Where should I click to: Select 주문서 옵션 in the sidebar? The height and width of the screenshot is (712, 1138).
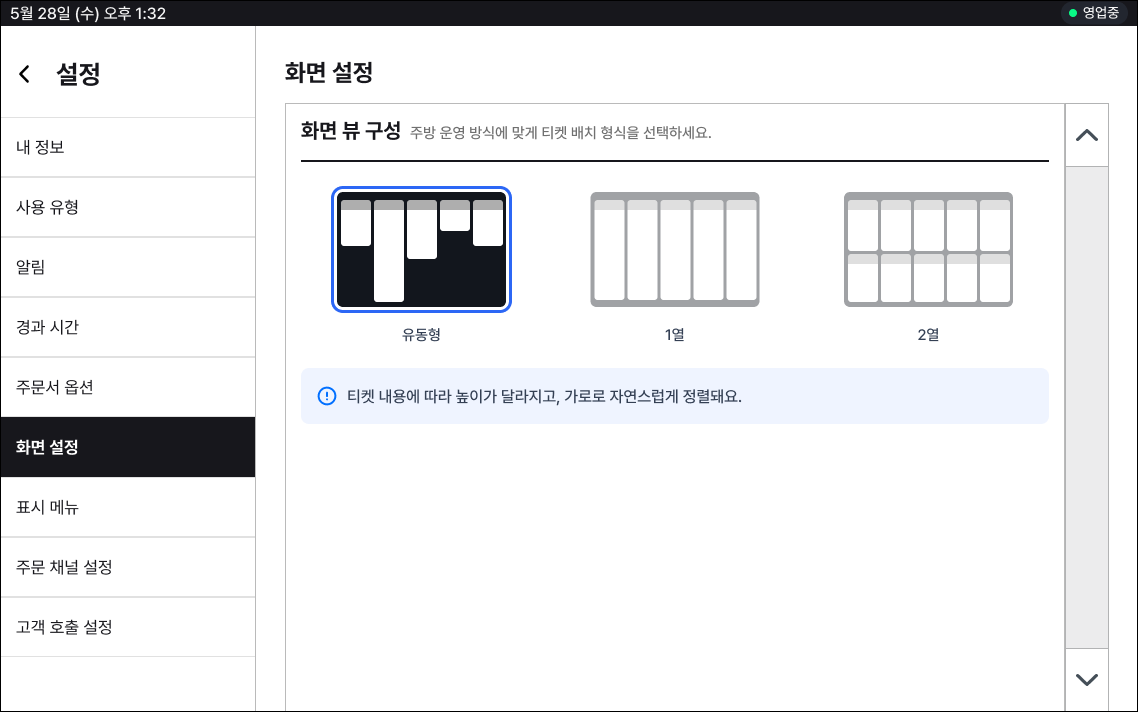pos(128,388)
